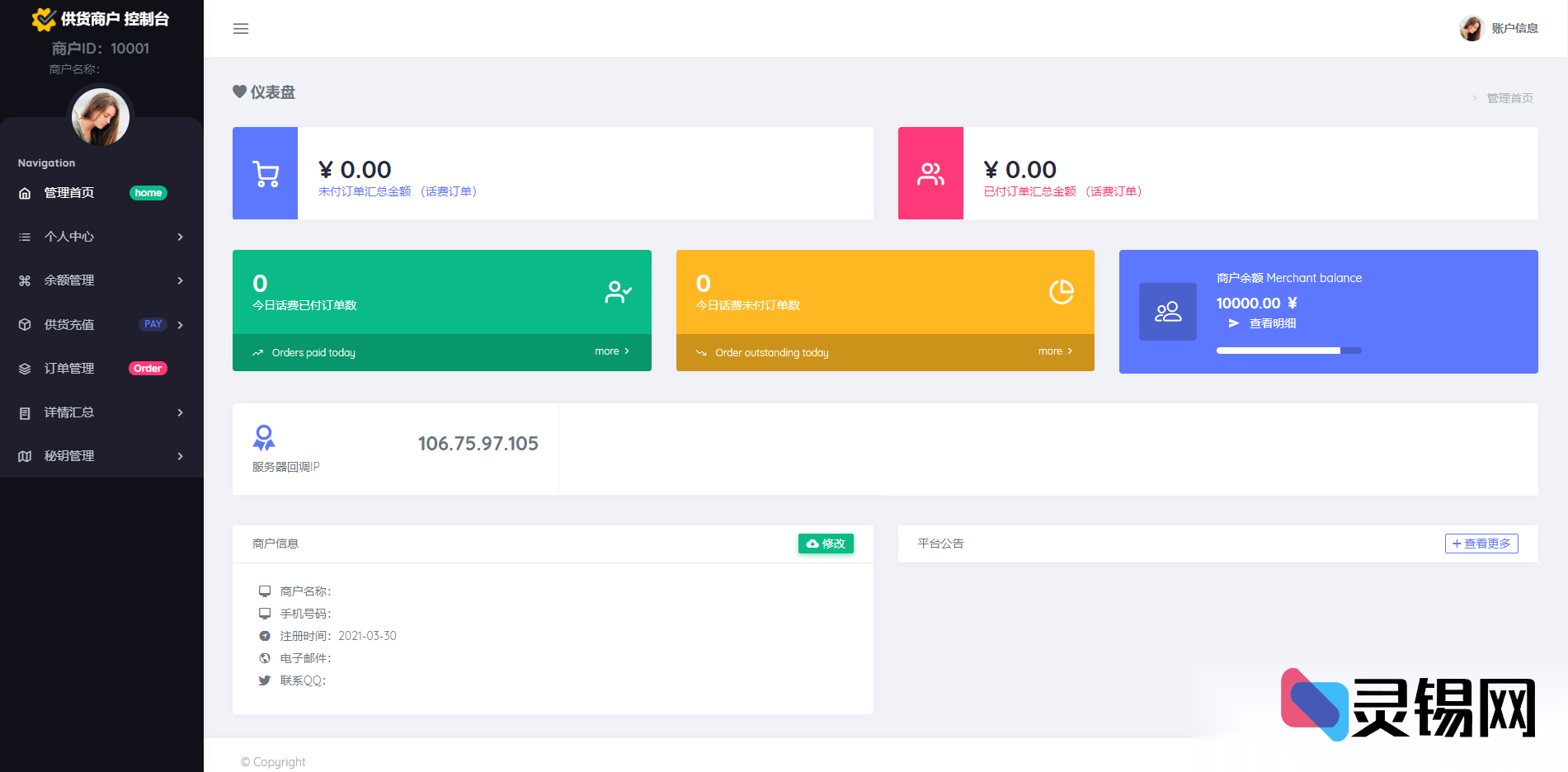Click the shopping cart icon tile
The height and width of the screenshot is (772, 1568).
(265, 173)
